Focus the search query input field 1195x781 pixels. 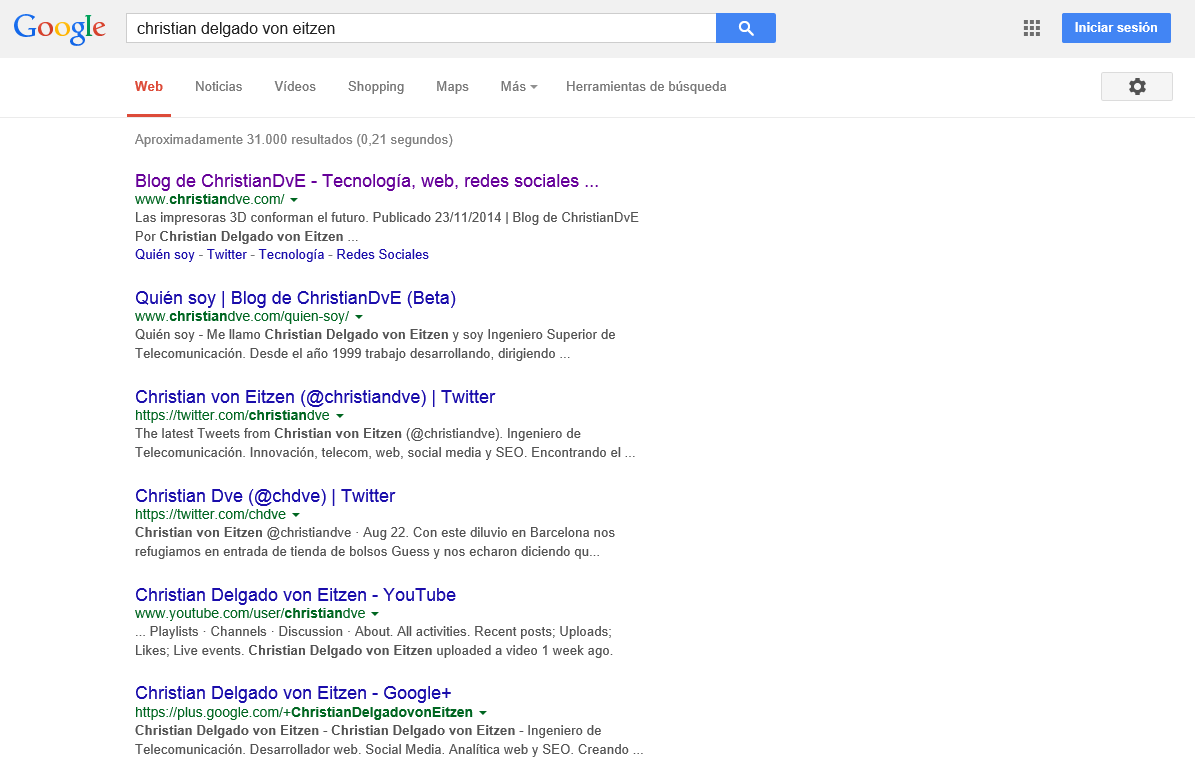421,28
